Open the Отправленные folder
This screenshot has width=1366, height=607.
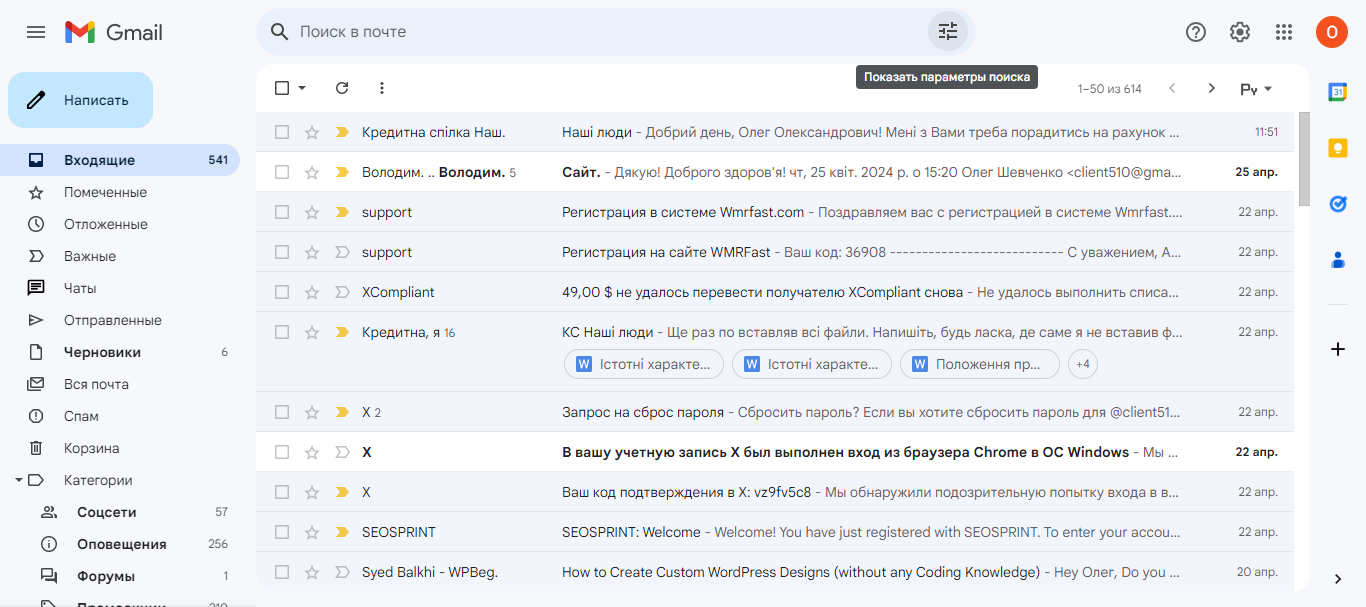click(x=112, y=320)
